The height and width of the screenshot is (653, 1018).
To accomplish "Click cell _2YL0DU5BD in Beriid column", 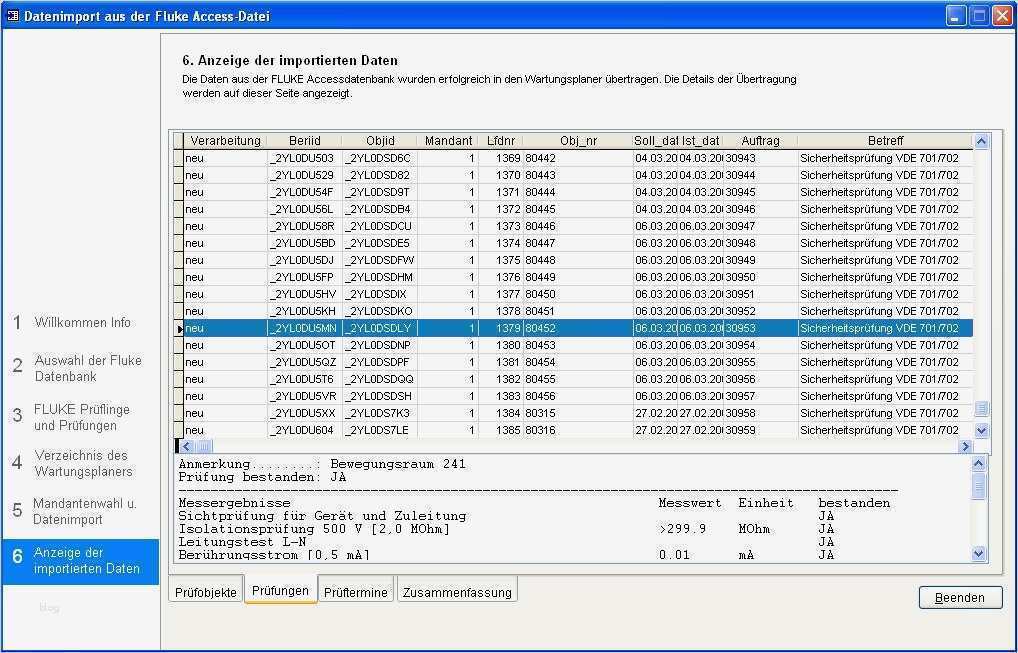I will coord(304,243).
